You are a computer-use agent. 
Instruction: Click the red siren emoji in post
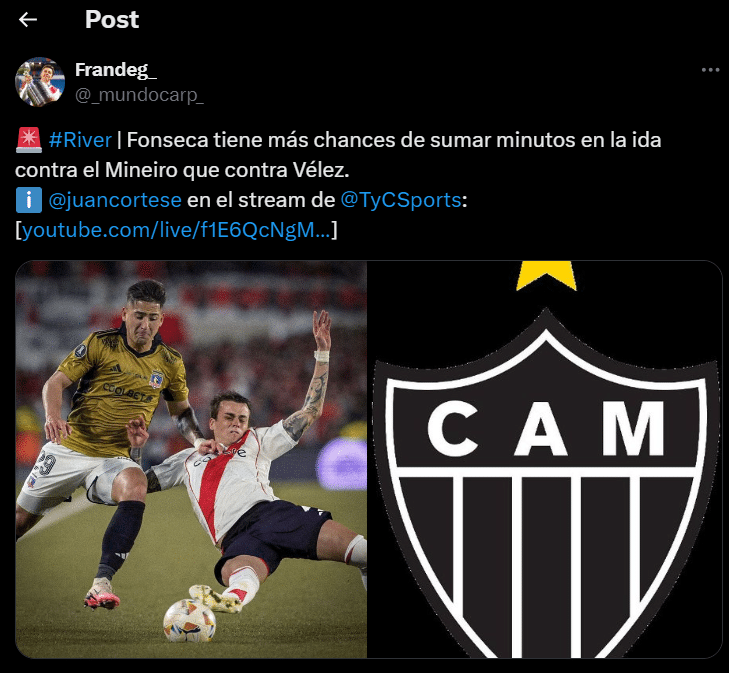point(29,140)
